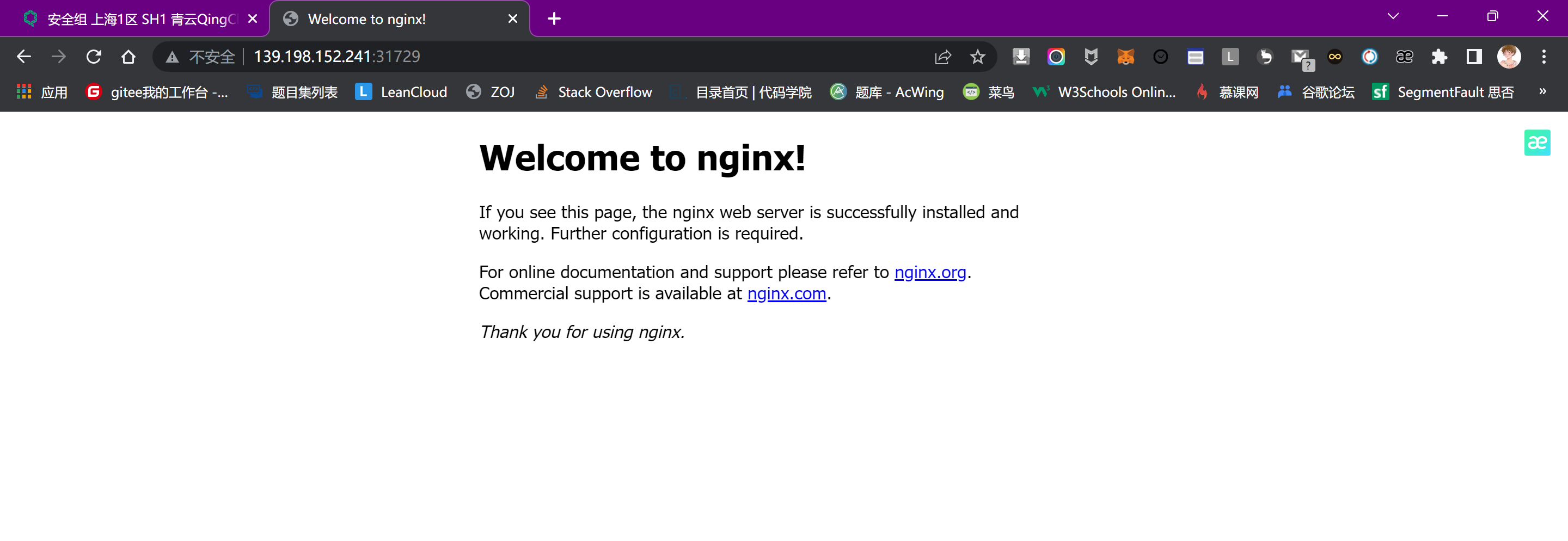Image resolution: width=1568 pixels, height=541 pixels.
Task: Close the Welcome to nginx! tab
Action: pyautogui.click(x=512, y=19)
